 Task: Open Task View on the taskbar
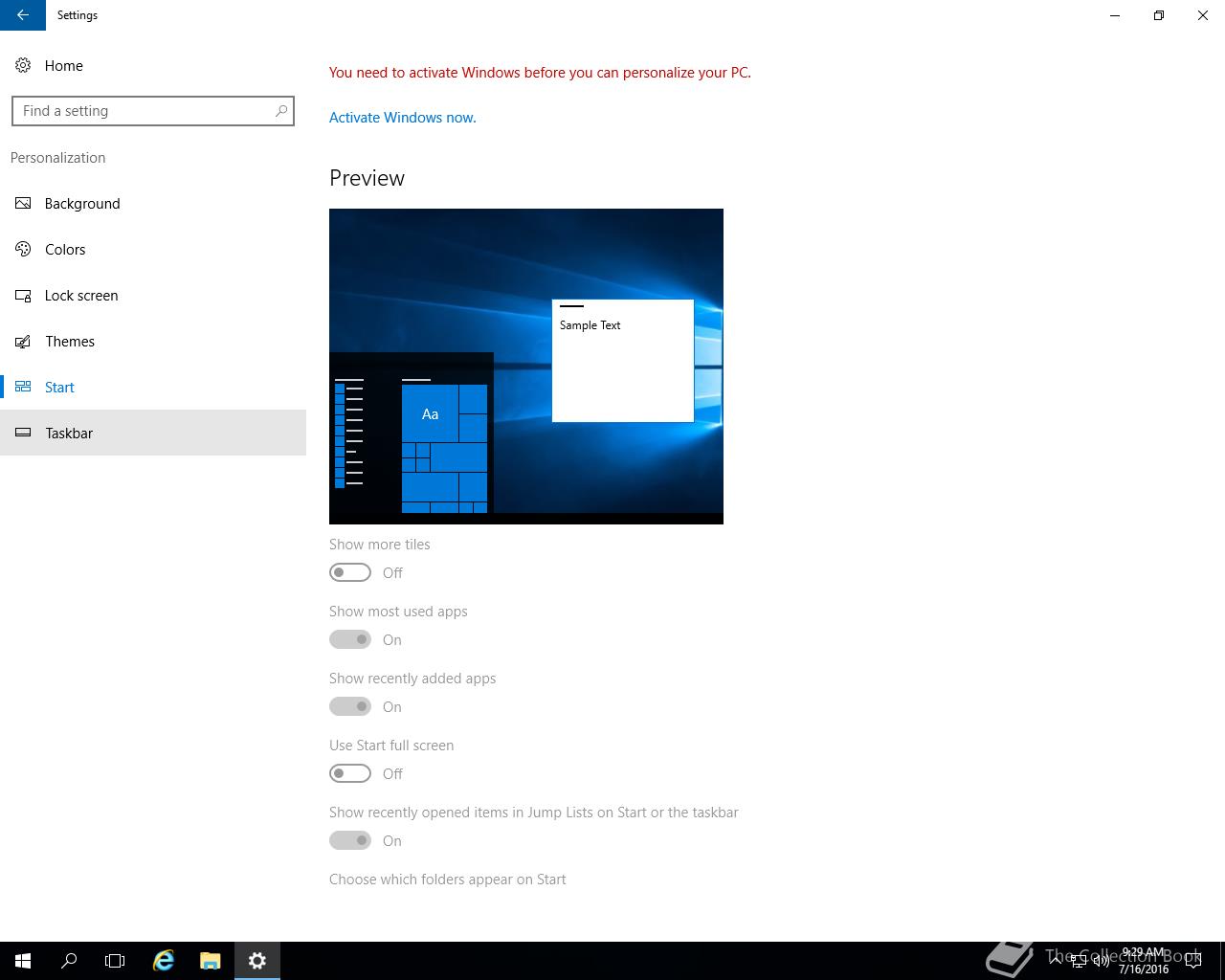click(115, 961)
